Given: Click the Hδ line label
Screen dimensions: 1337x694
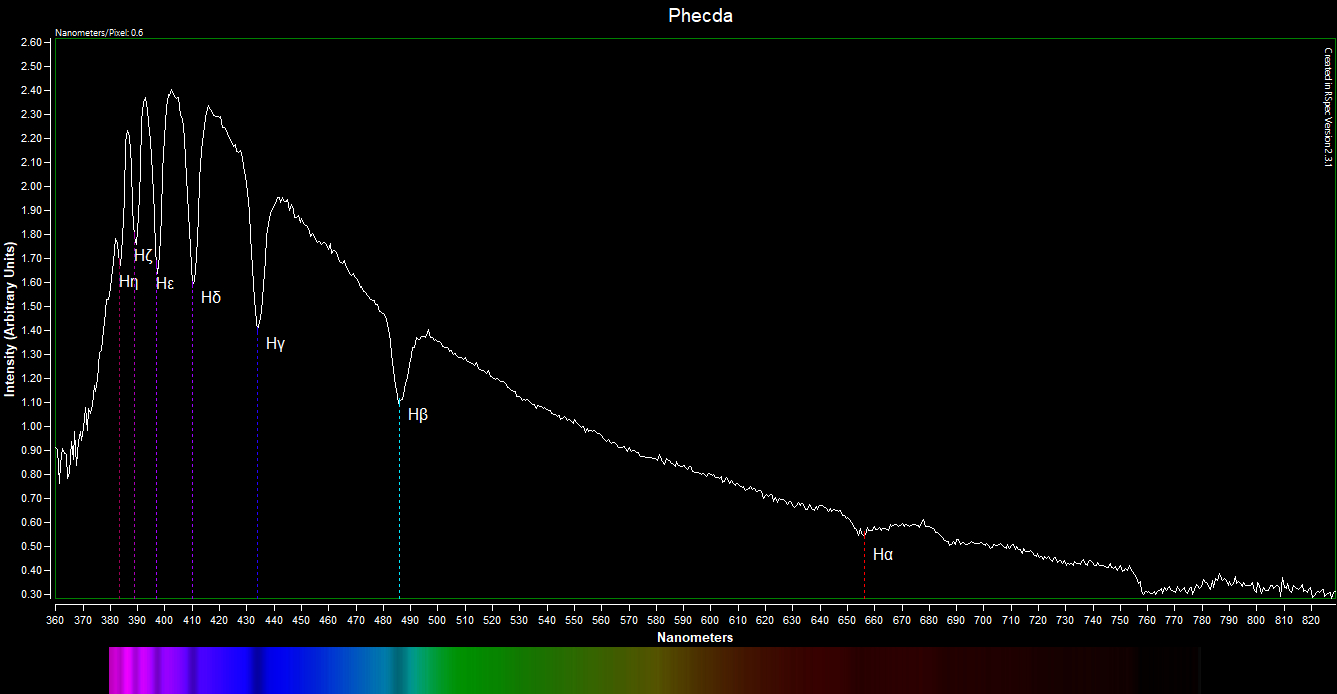Looking at the screenshot, I should coord(211,298).
